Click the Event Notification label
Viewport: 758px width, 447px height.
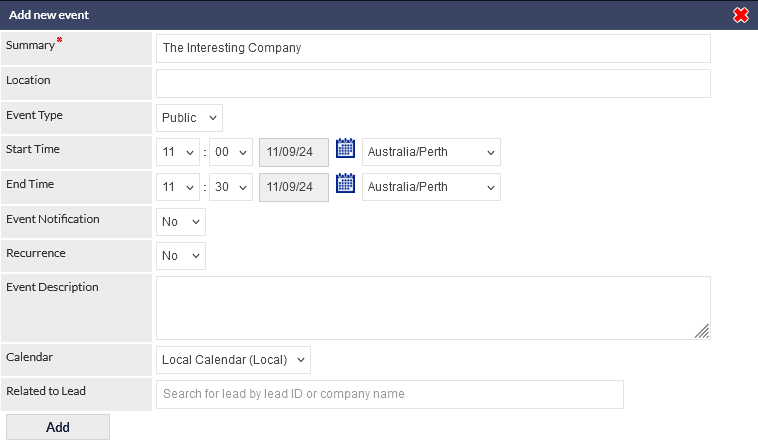click(x=53, y=219)
